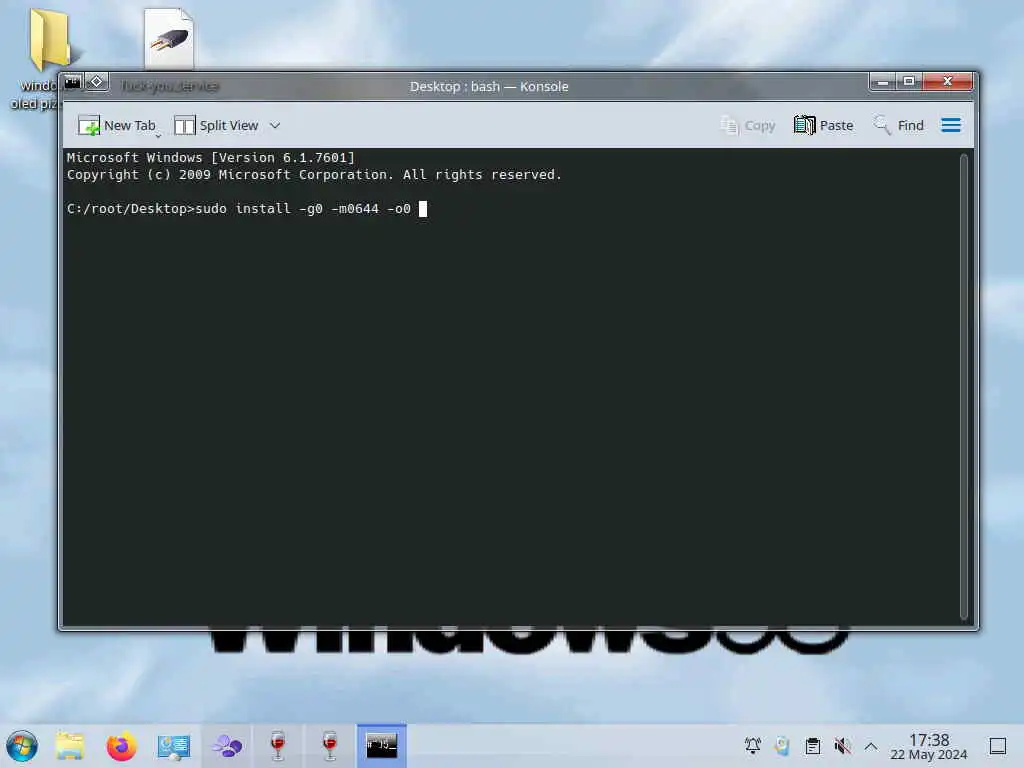Expand the Split View options chevron
The height and width of the screenshot is (768, 1024).
pos(275,125)
